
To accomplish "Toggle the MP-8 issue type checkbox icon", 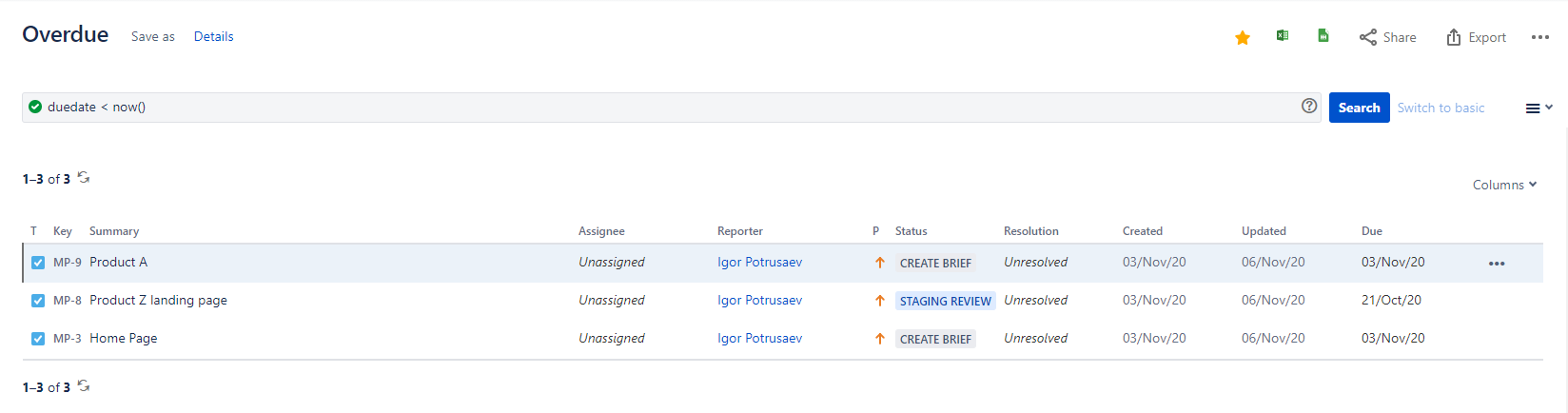I will coord(38,301).
